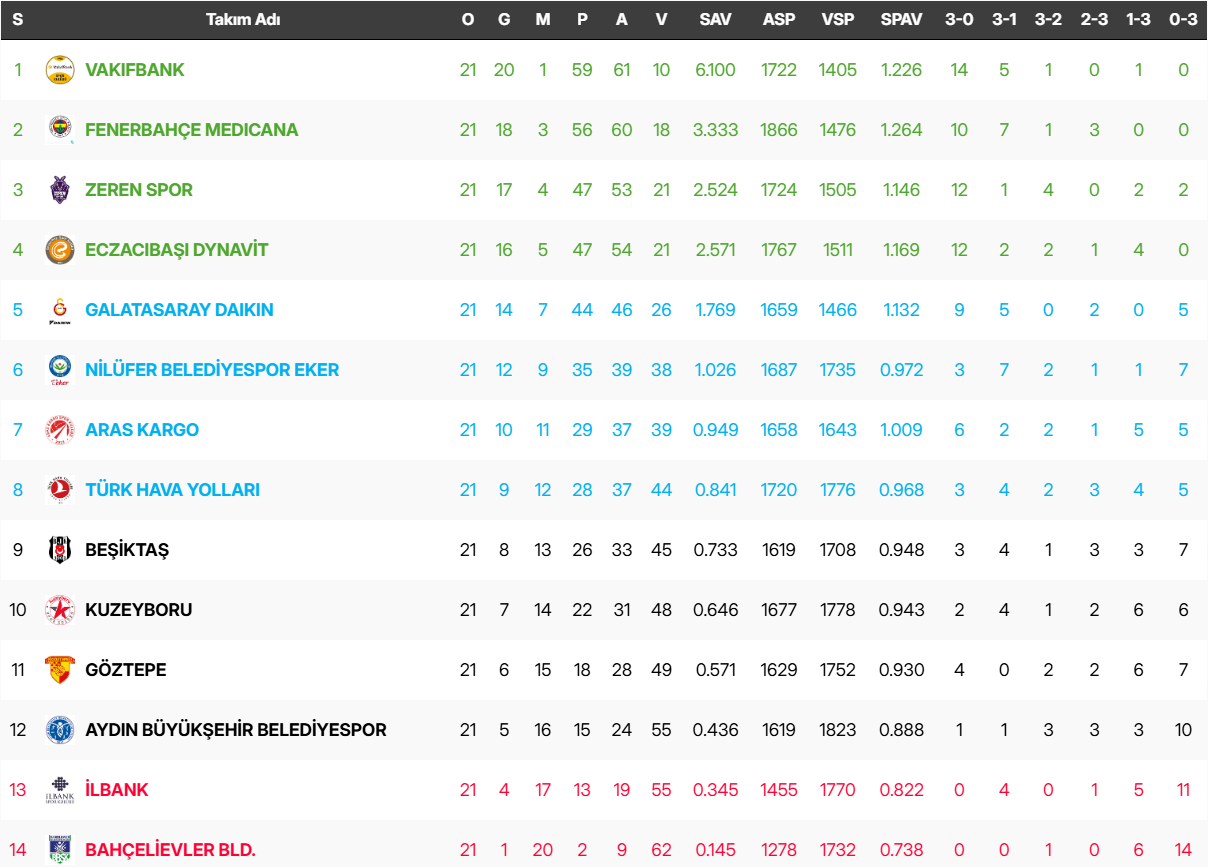Click the Aras Kargo team logo
The height and width of the screenshot is (867, 1208).
point(60,430)
